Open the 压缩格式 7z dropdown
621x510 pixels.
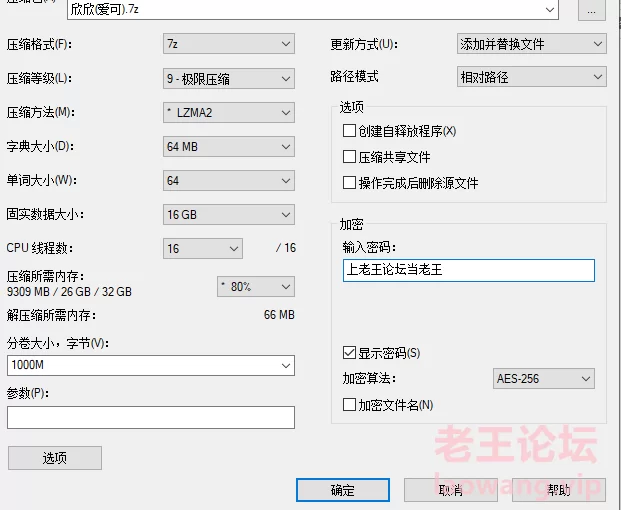click(229, 44)
